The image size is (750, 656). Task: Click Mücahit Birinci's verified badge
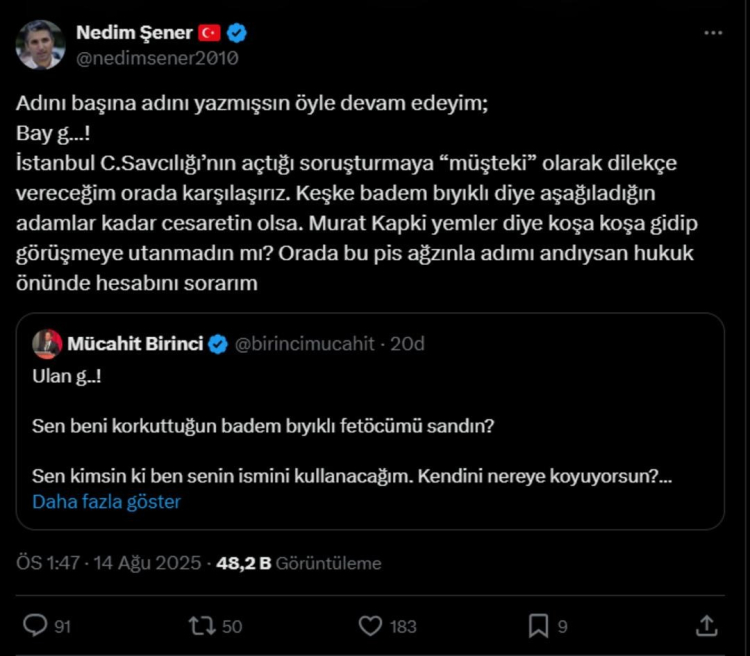[218, 345]
